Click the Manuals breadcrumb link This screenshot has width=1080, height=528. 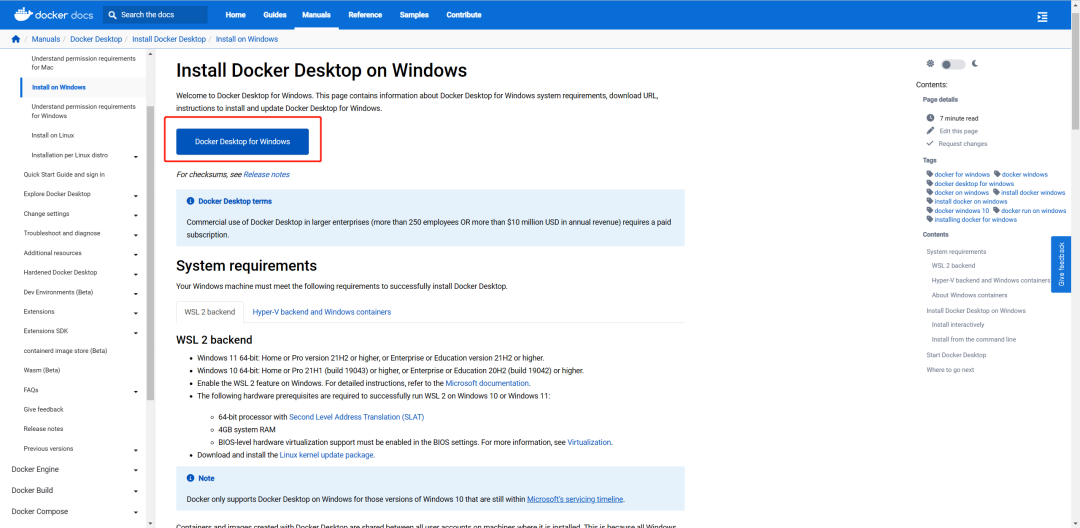[45, 39]
